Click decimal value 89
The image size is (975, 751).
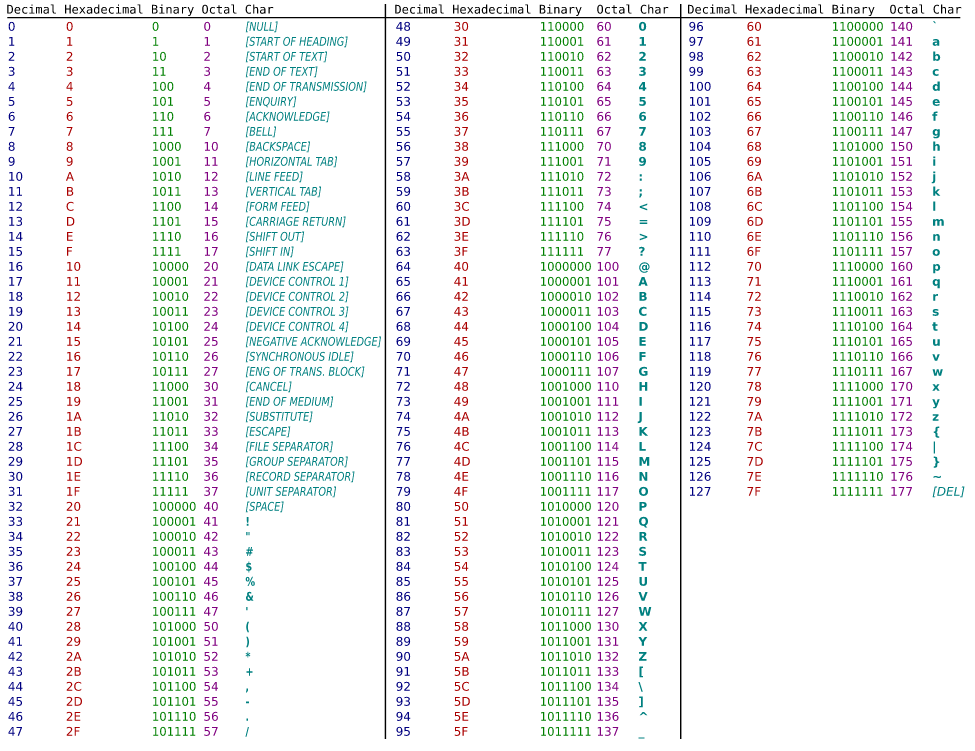click(403, 642)
